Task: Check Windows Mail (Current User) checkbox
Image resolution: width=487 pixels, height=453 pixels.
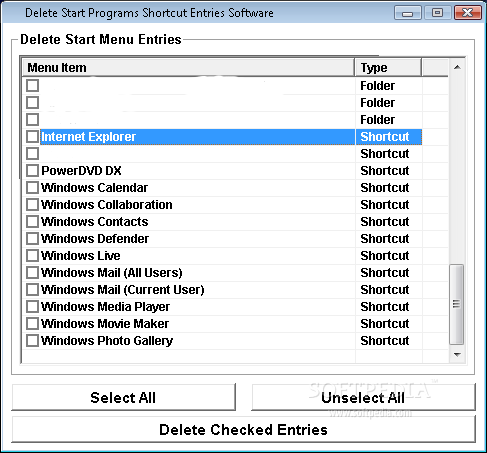Action: (x=32, y=289)
